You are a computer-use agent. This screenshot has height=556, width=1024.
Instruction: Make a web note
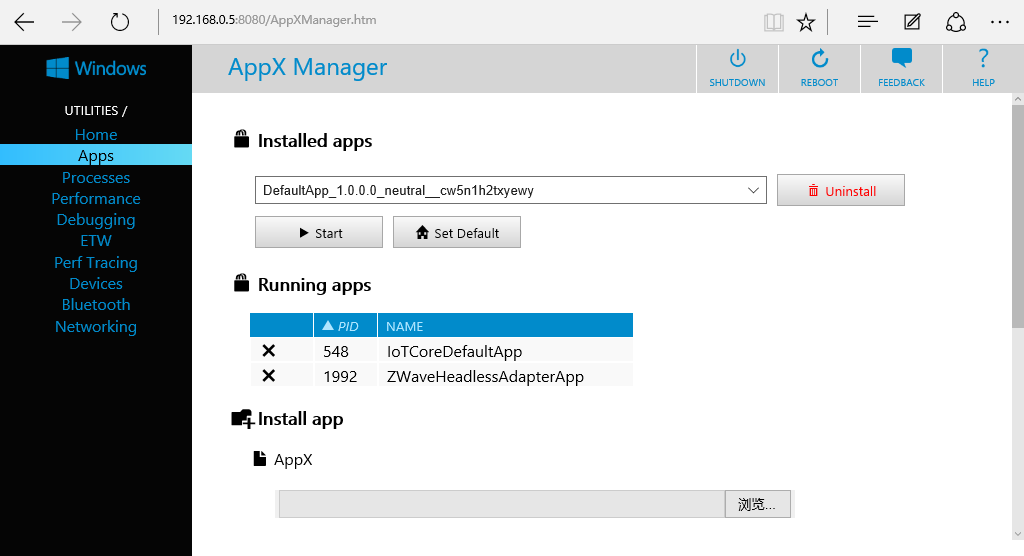coord(912,22)
